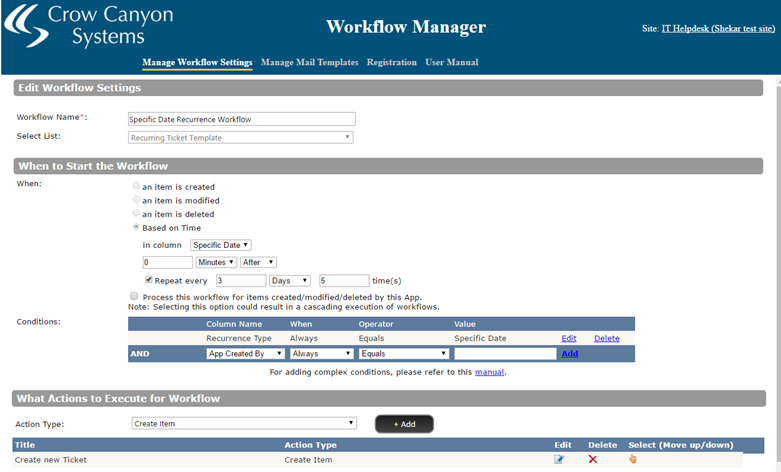Open the Registration tab
This screenshot has width=781, height=472.
point(391,62)
